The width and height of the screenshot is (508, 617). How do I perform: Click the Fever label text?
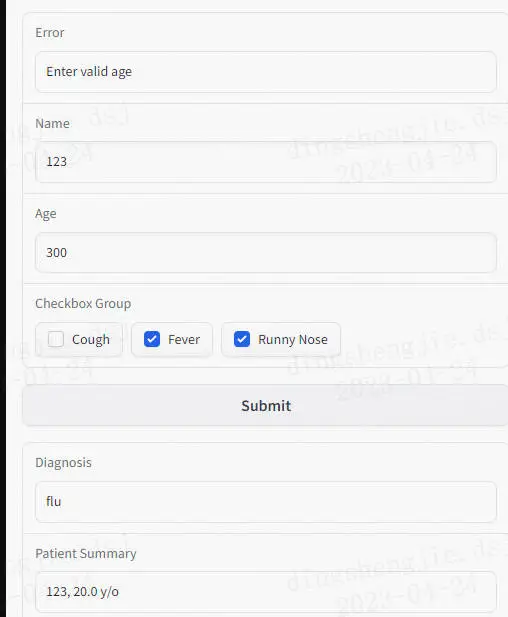tap(184, 339)
